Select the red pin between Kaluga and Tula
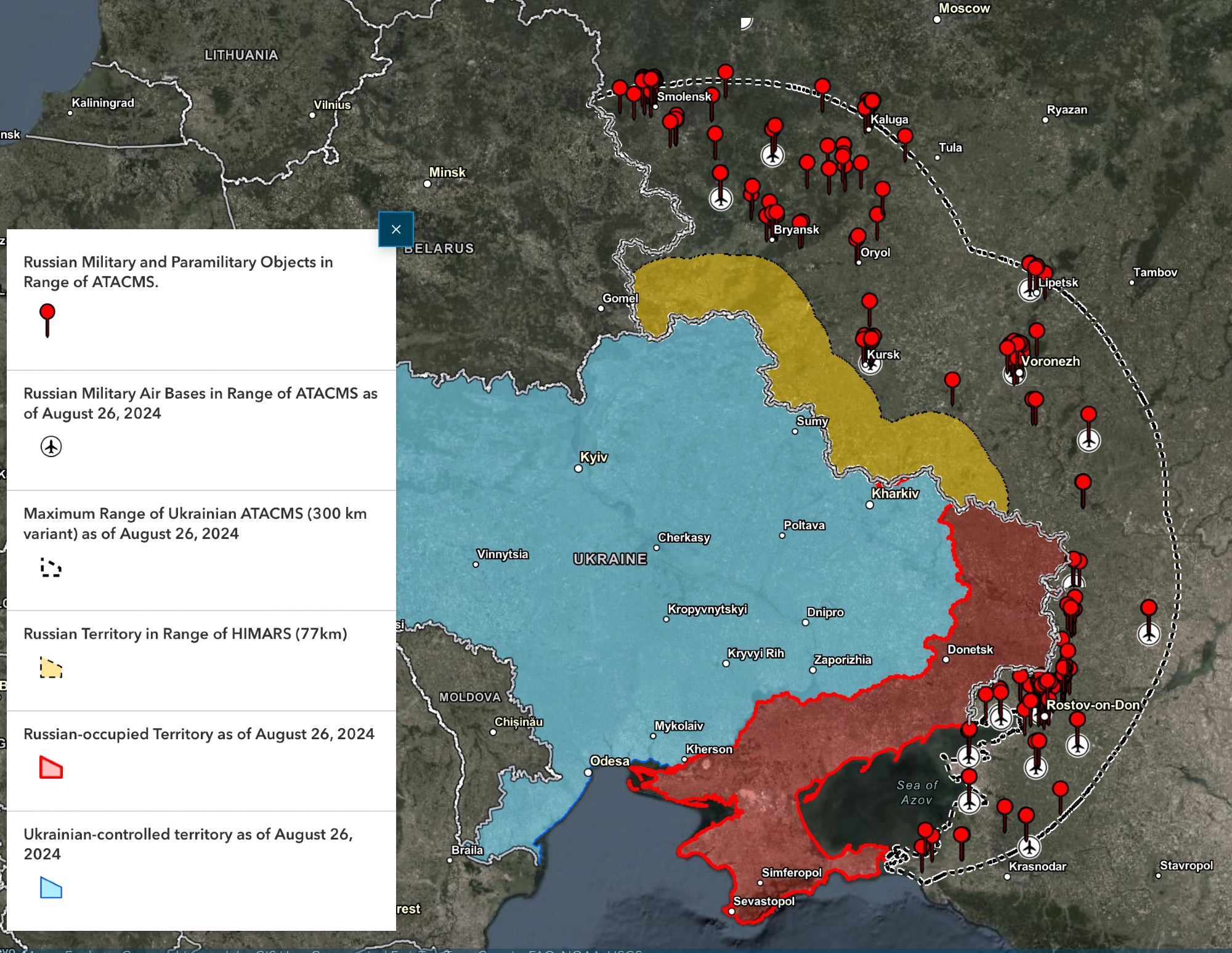Screen dimensions: 1232x953 [905, 144]
